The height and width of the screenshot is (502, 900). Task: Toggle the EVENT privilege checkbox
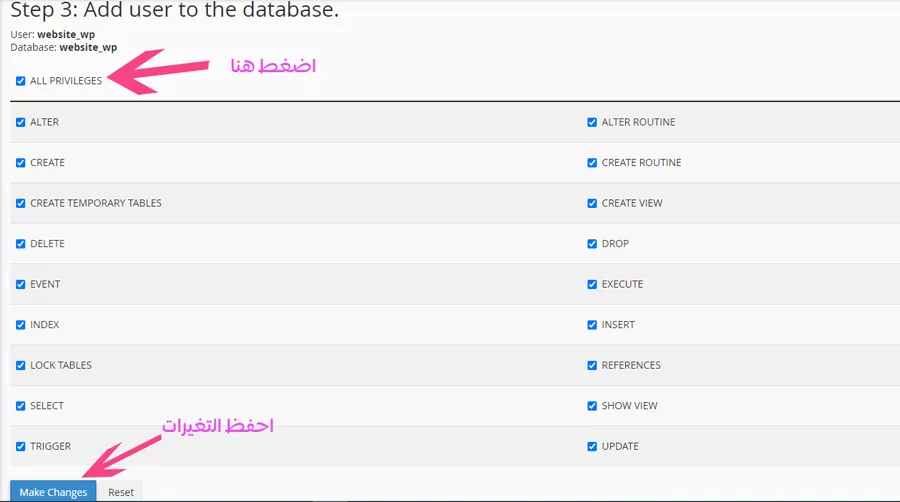click(x=21, y=285)
